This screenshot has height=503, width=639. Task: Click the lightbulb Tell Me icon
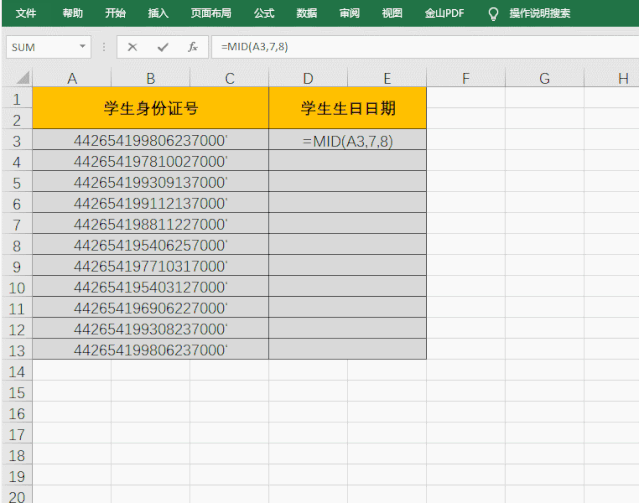pyautogui.click(x=492, y=14)
